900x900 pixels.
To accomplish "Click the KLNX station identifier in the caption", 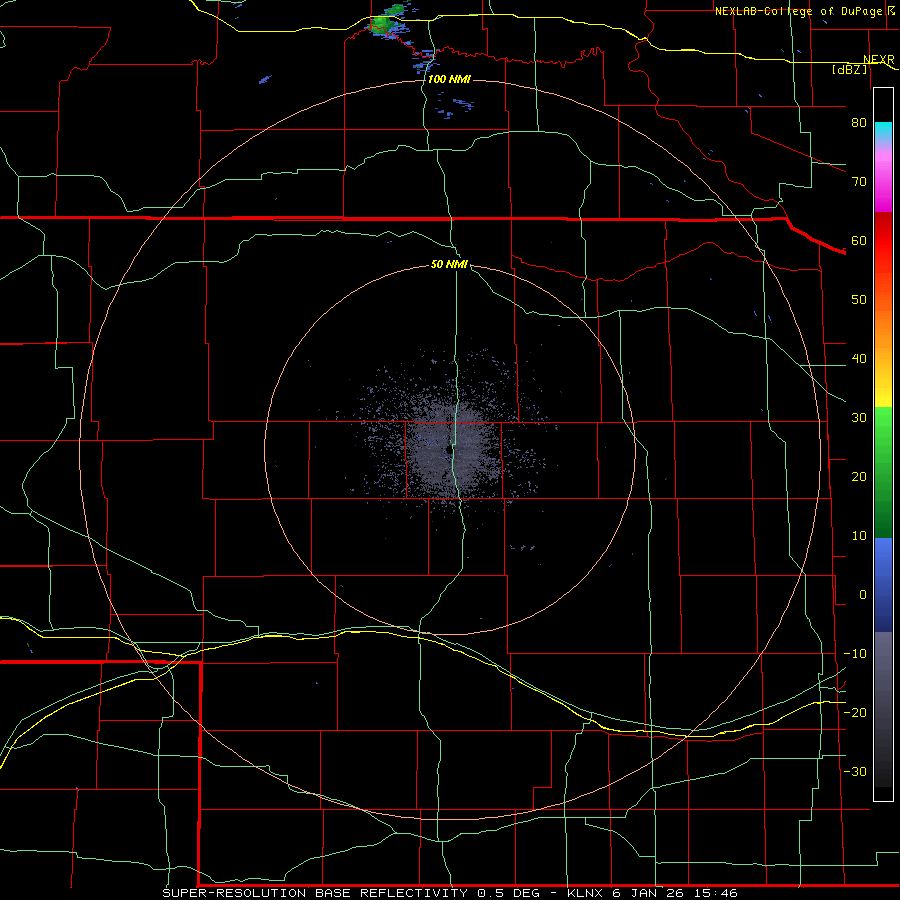I will 586,893.
